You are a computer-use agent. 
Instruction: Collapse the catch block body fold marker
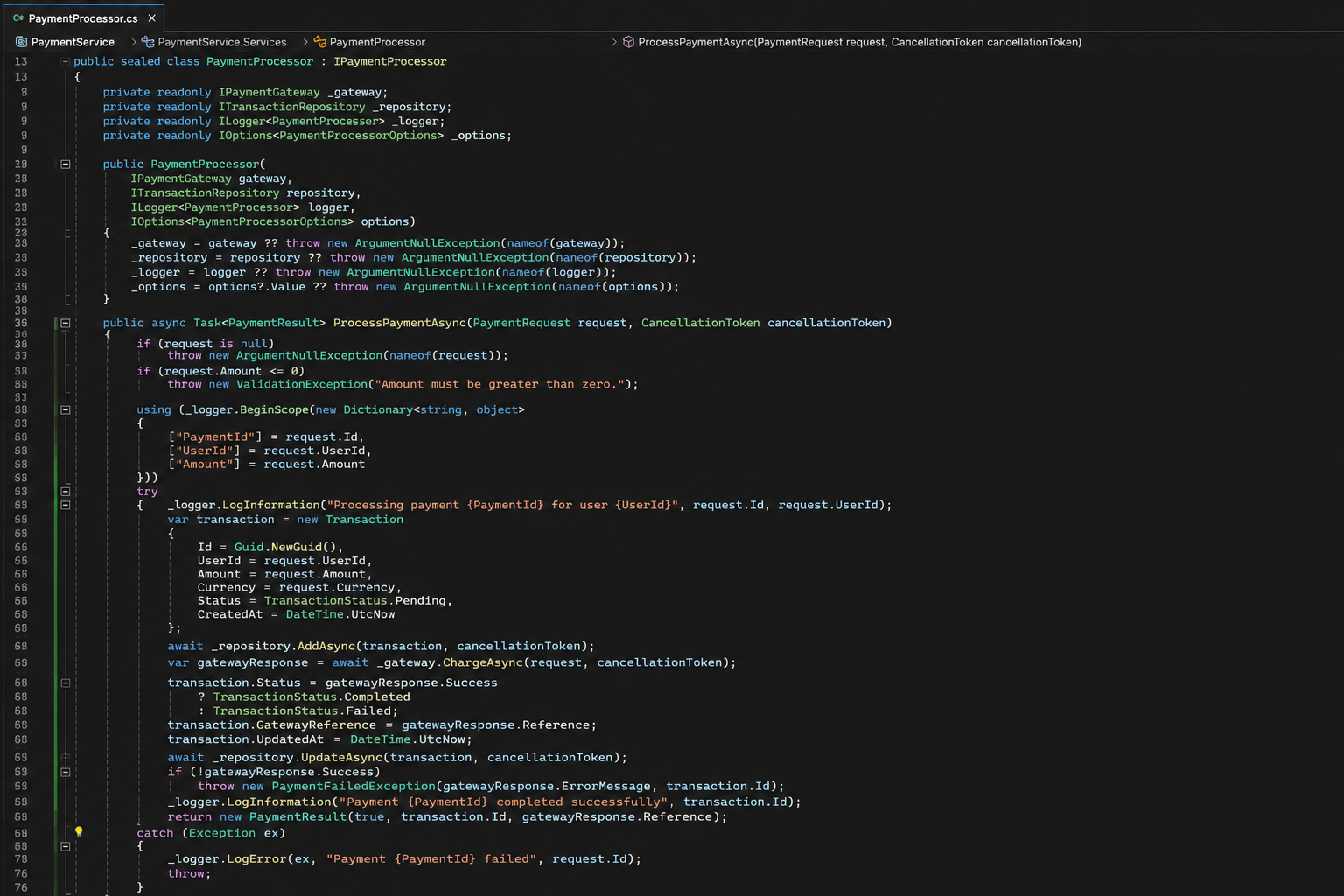[66, 846]
